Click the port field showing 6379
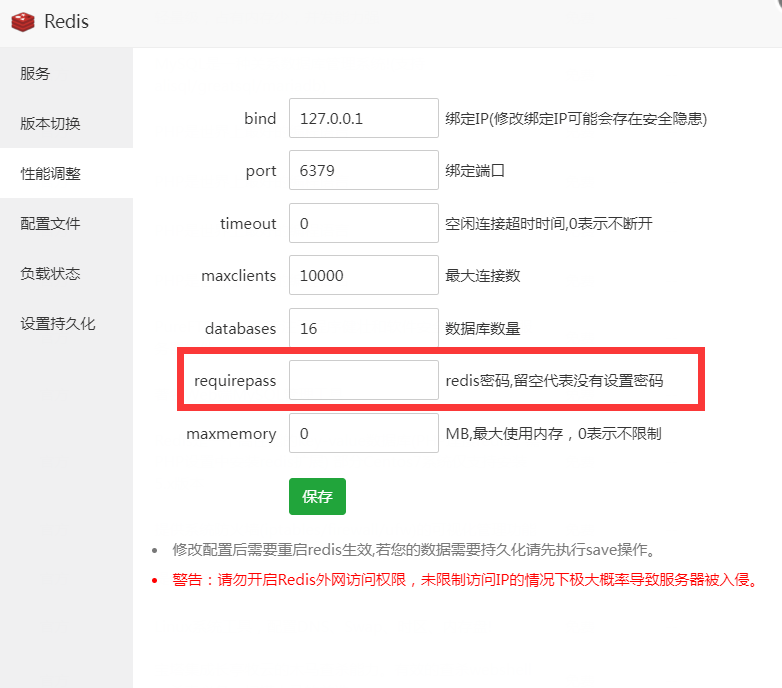Screen dimensions: 782x688 [363, 170]
